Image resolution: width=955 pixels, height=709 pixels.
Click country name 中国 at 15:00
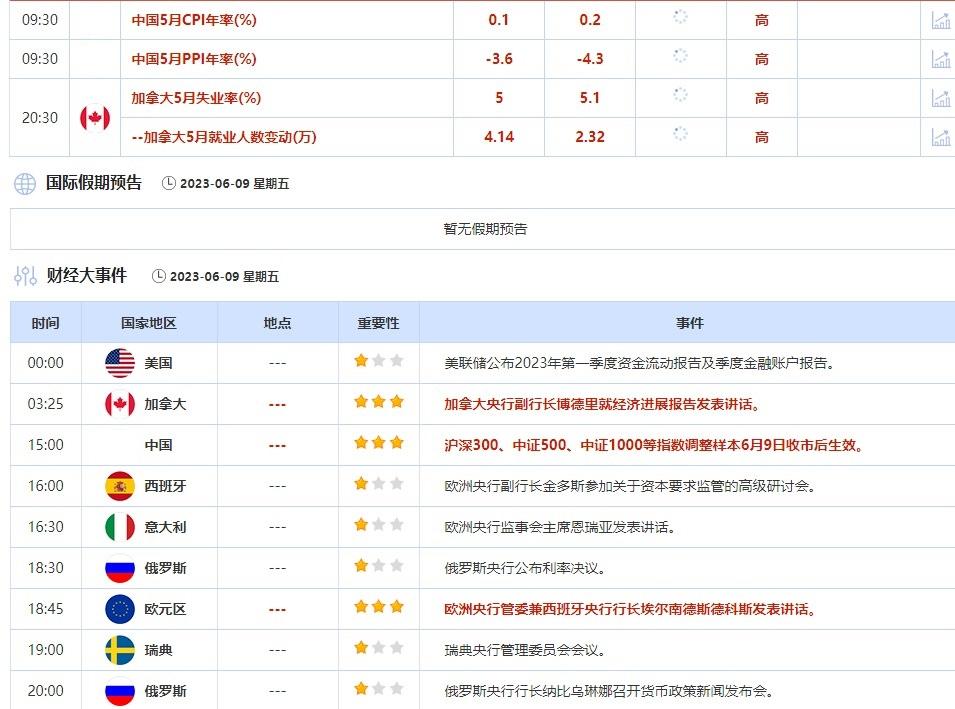pos(158,445)
